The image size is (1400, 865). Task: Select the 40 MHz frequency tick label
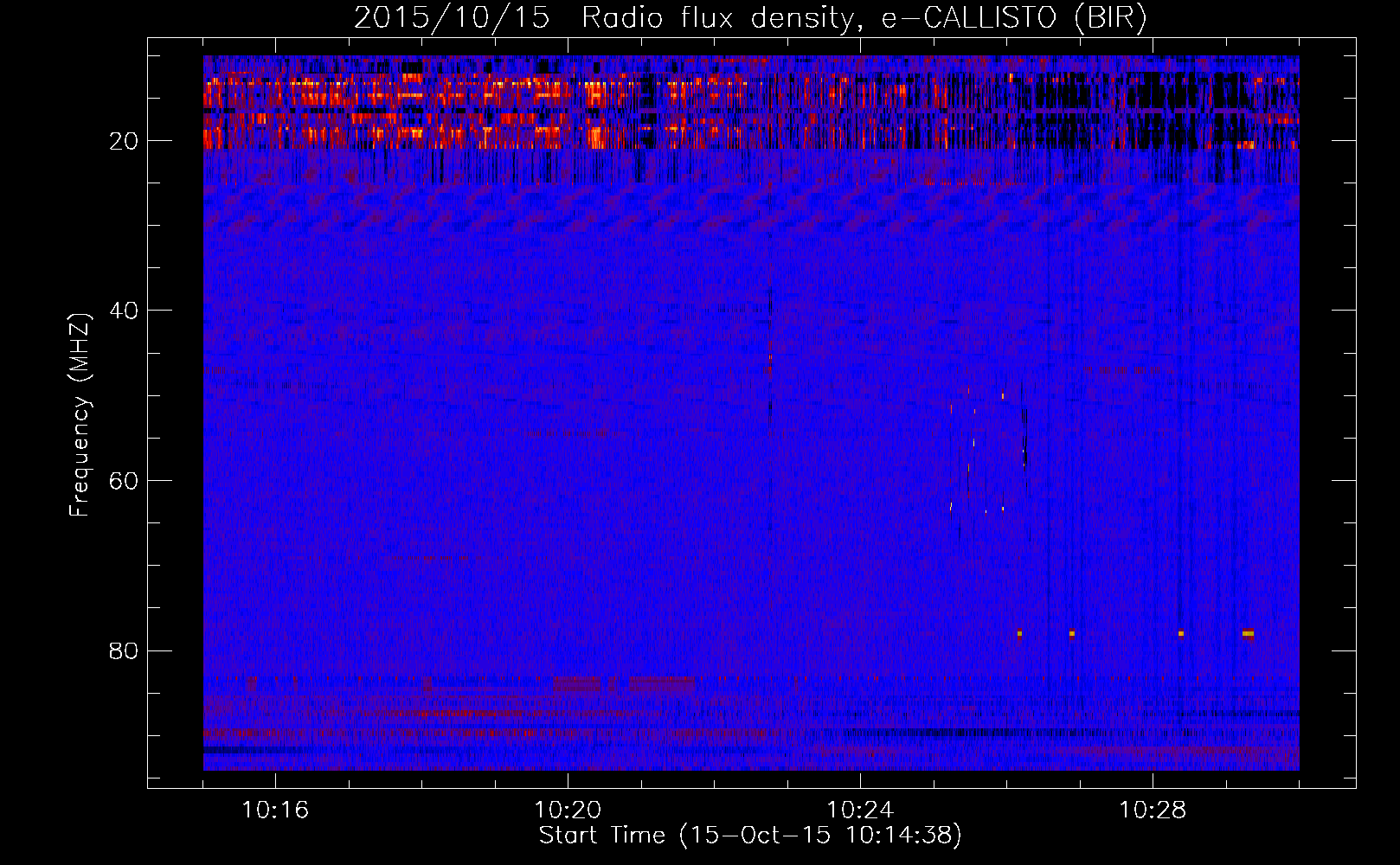[125, 311]
